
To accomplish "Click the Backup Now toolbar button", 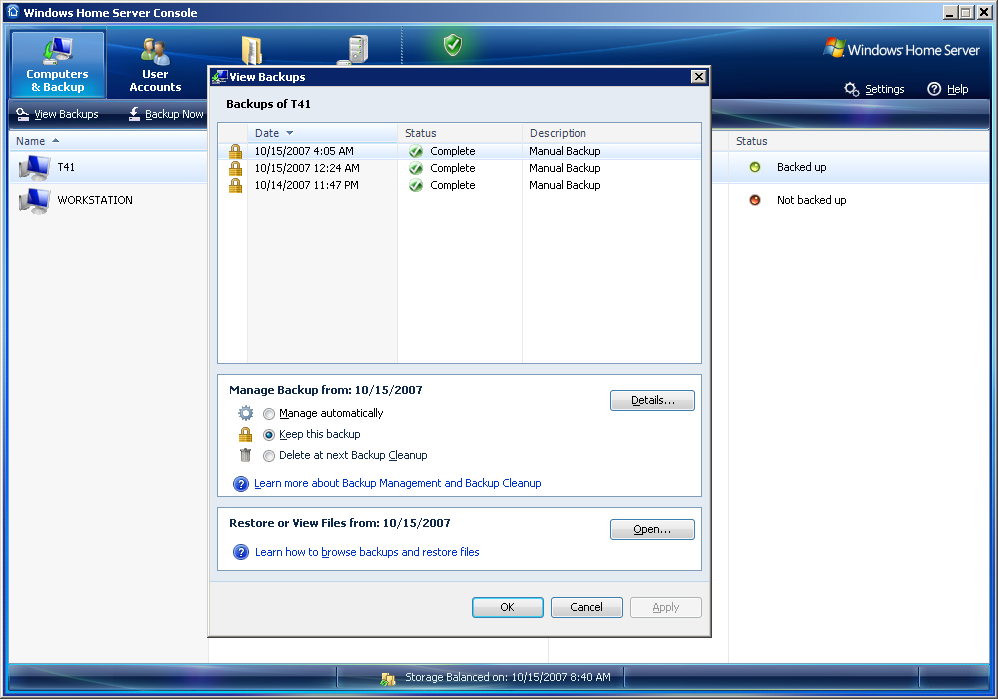I will pos(165,114).
